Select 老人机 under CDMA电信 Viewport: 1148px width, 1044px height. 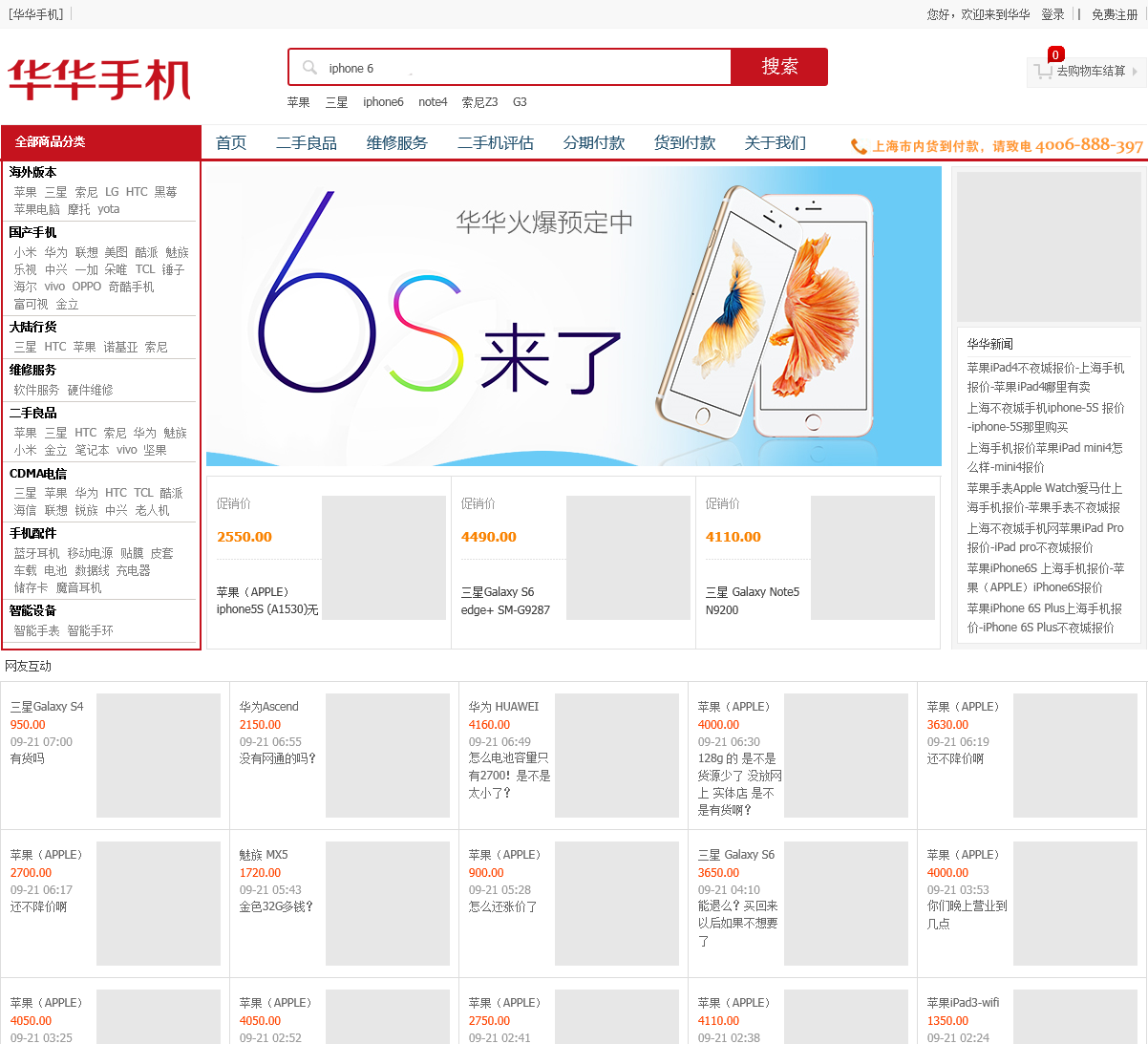[x=152, y=510]
